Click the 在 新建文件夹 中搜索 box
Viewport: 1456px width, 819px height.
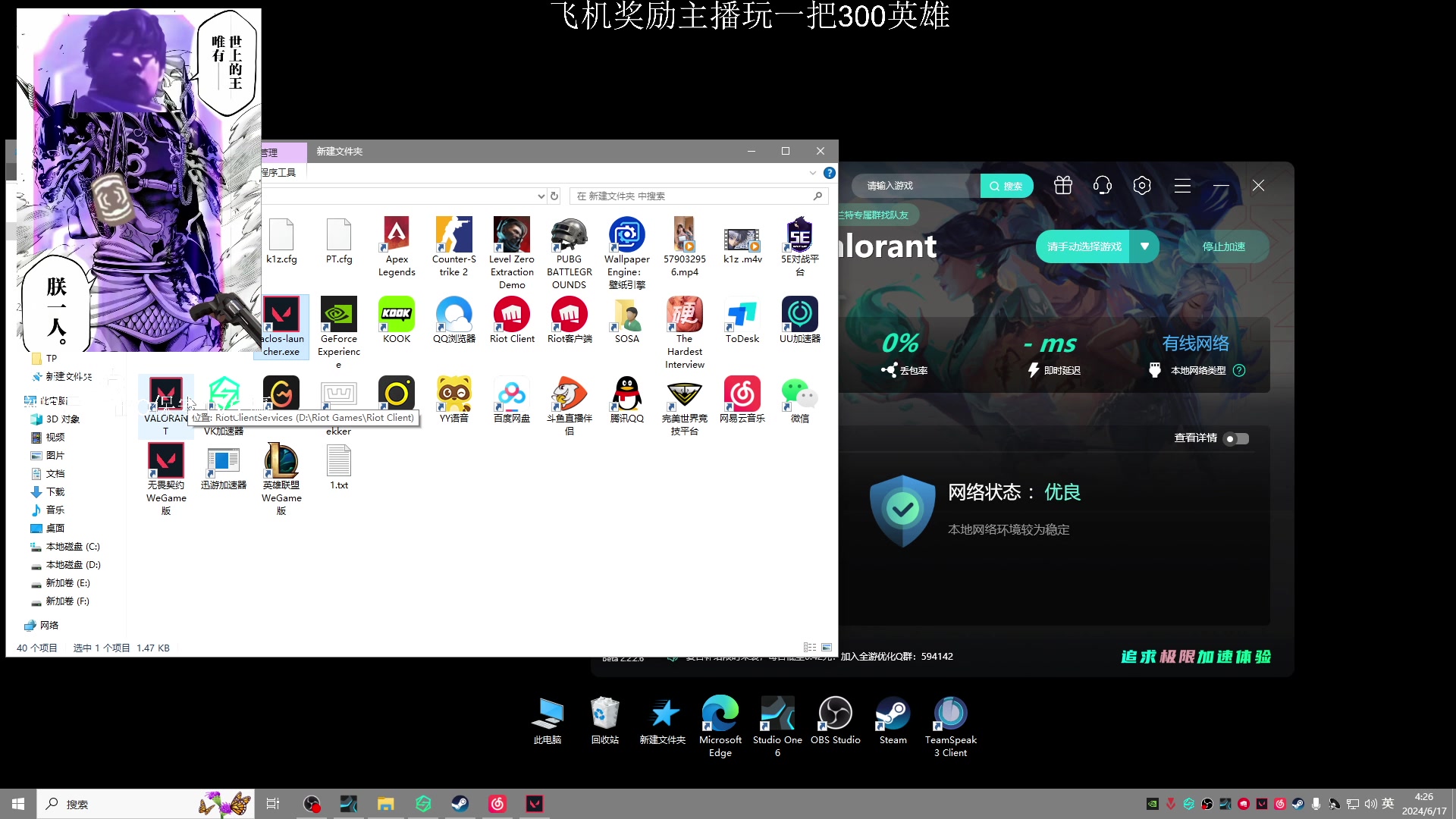point(698,196)
